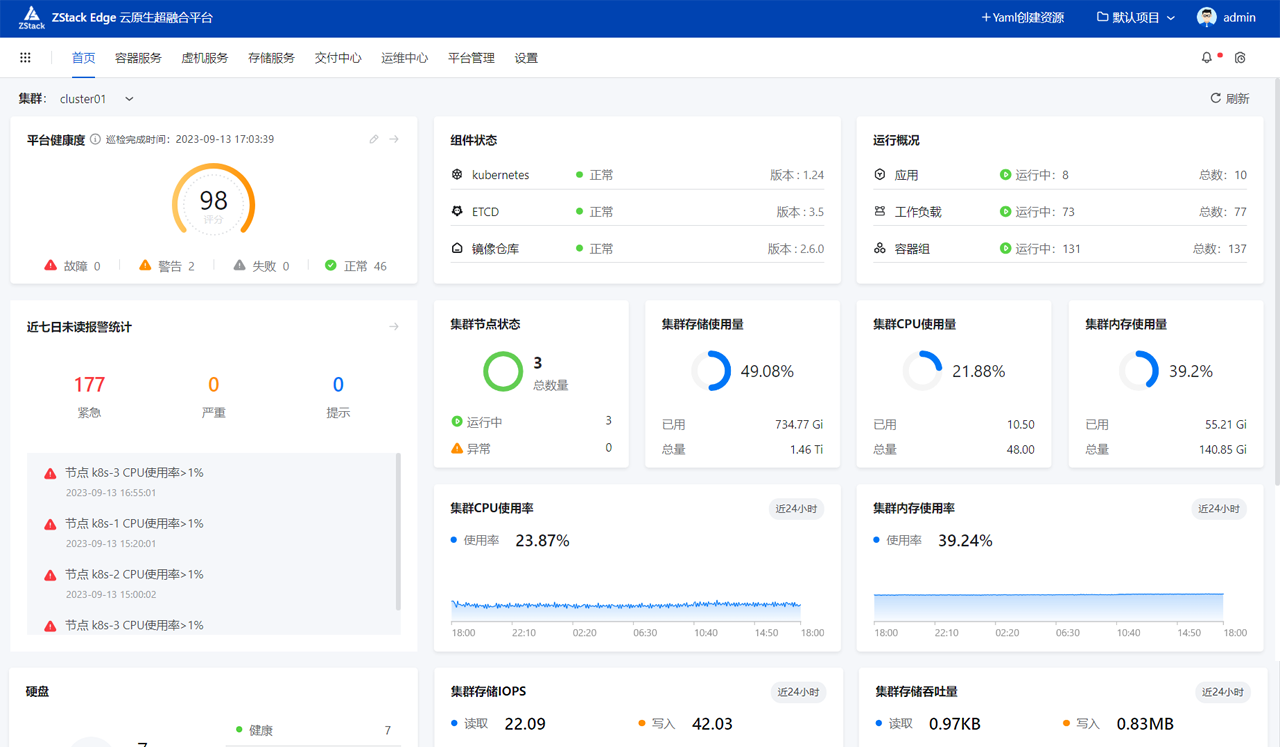Screen dimensions: 1280x747
Task: Click the 健康 disk status row
Action: point(314,730)
